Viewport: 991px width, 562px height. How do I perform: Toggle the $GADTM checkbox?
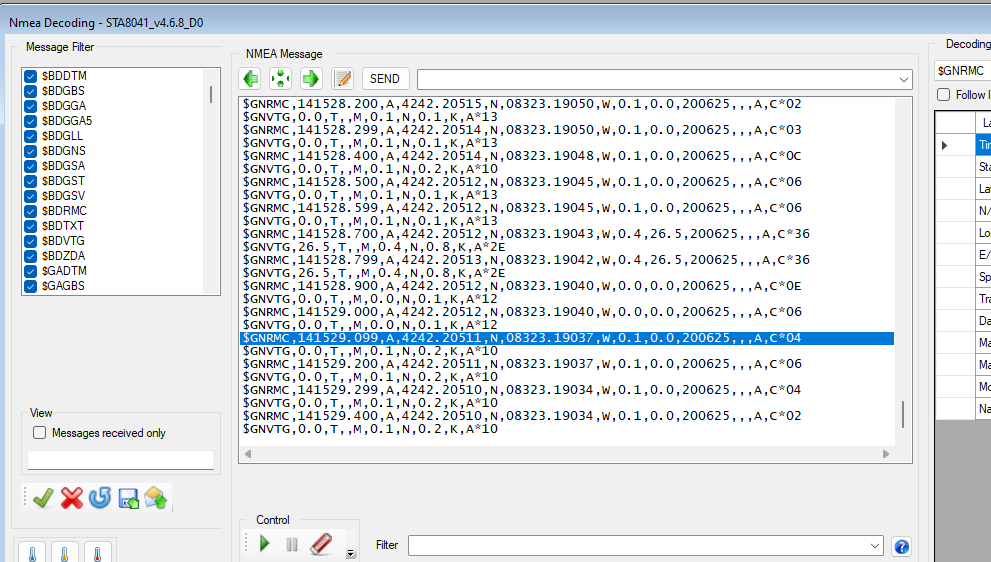tap(30, 271)
